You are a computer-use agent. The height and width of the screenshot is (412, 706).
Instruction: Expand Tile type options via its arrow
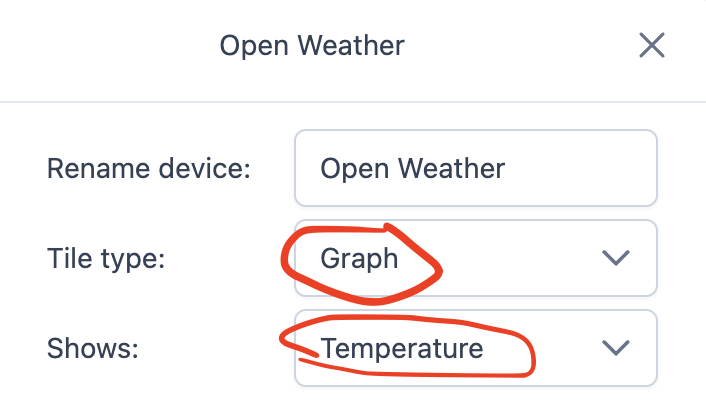617,258
